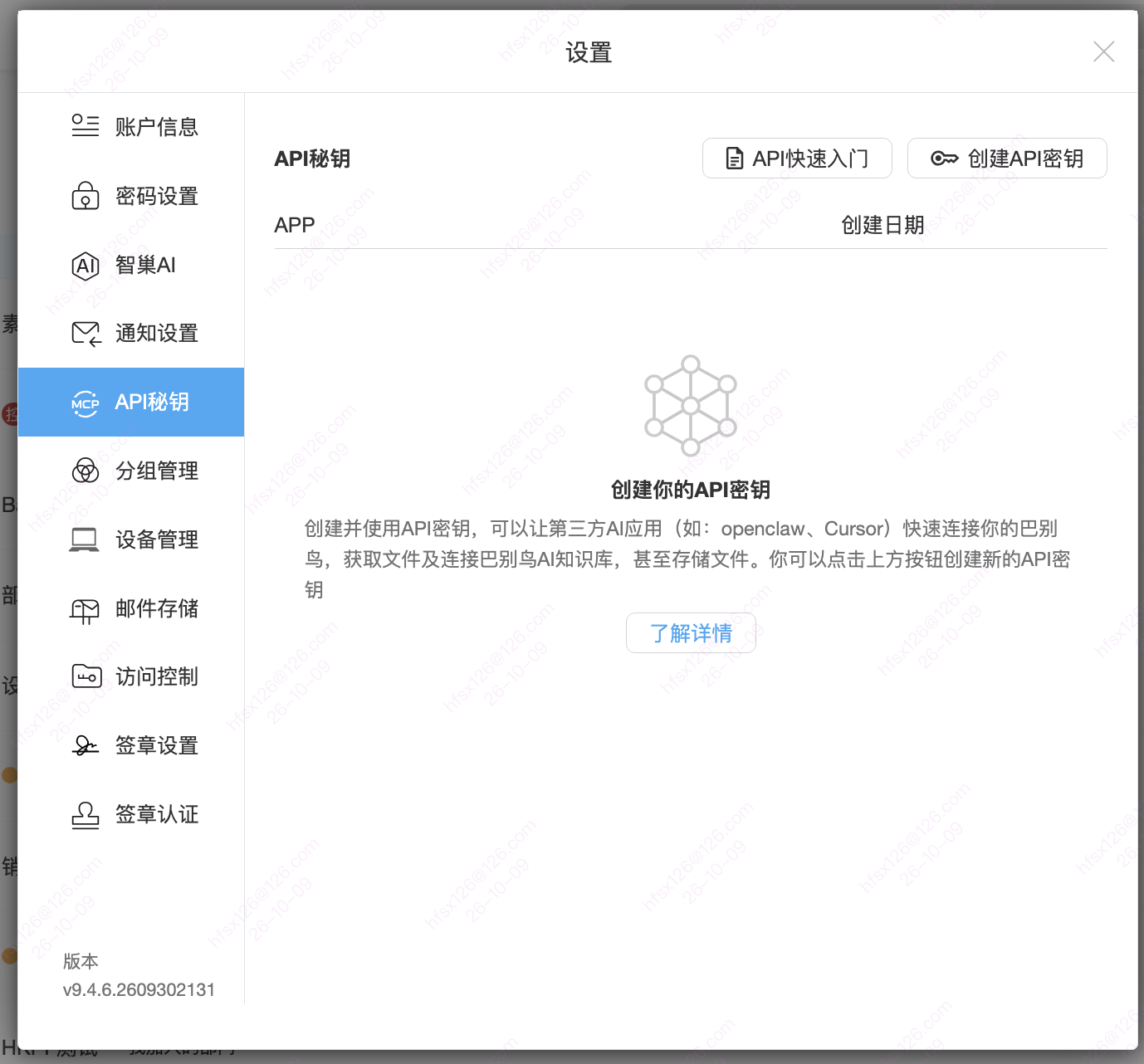Click the 通知设置 envelope icon
The height and width of the screenshot is (1064, 1144).
(x=86, y=334)
